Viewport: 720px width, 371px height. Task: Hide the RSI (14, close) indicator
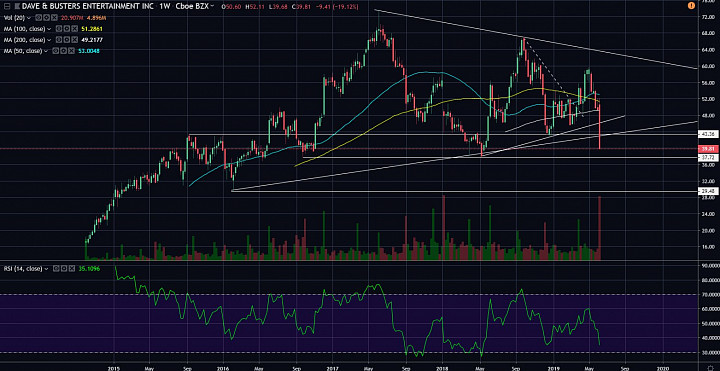point(56,269)
